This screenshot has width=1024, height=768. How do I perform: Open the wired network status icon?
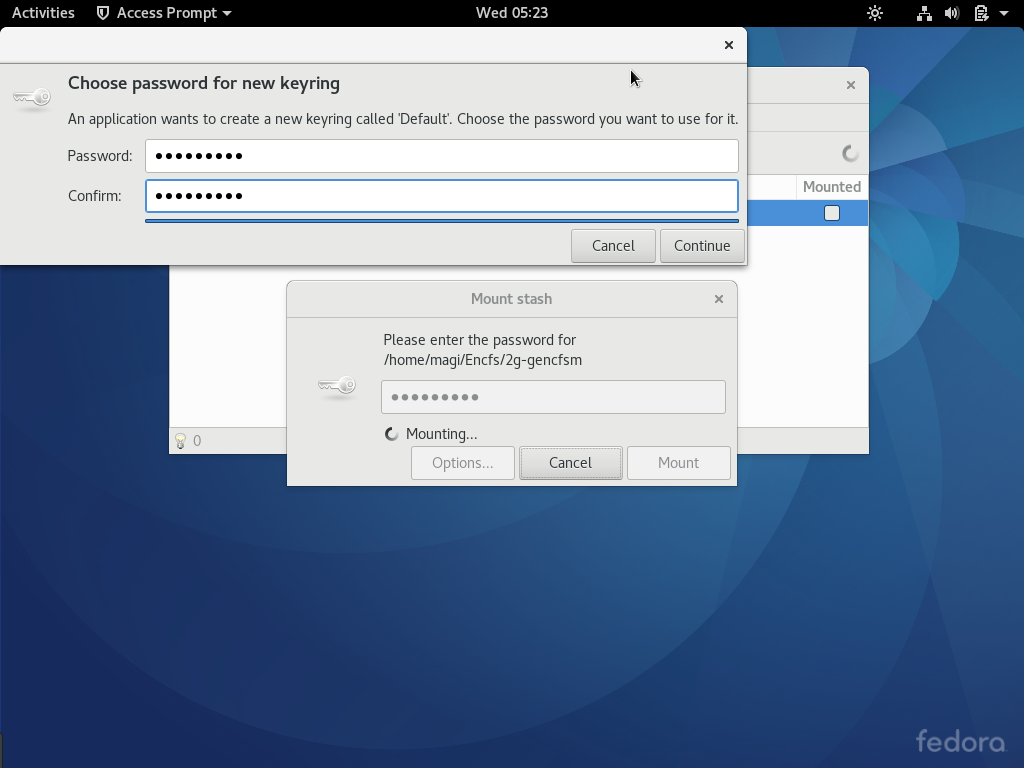pos(924,13)
